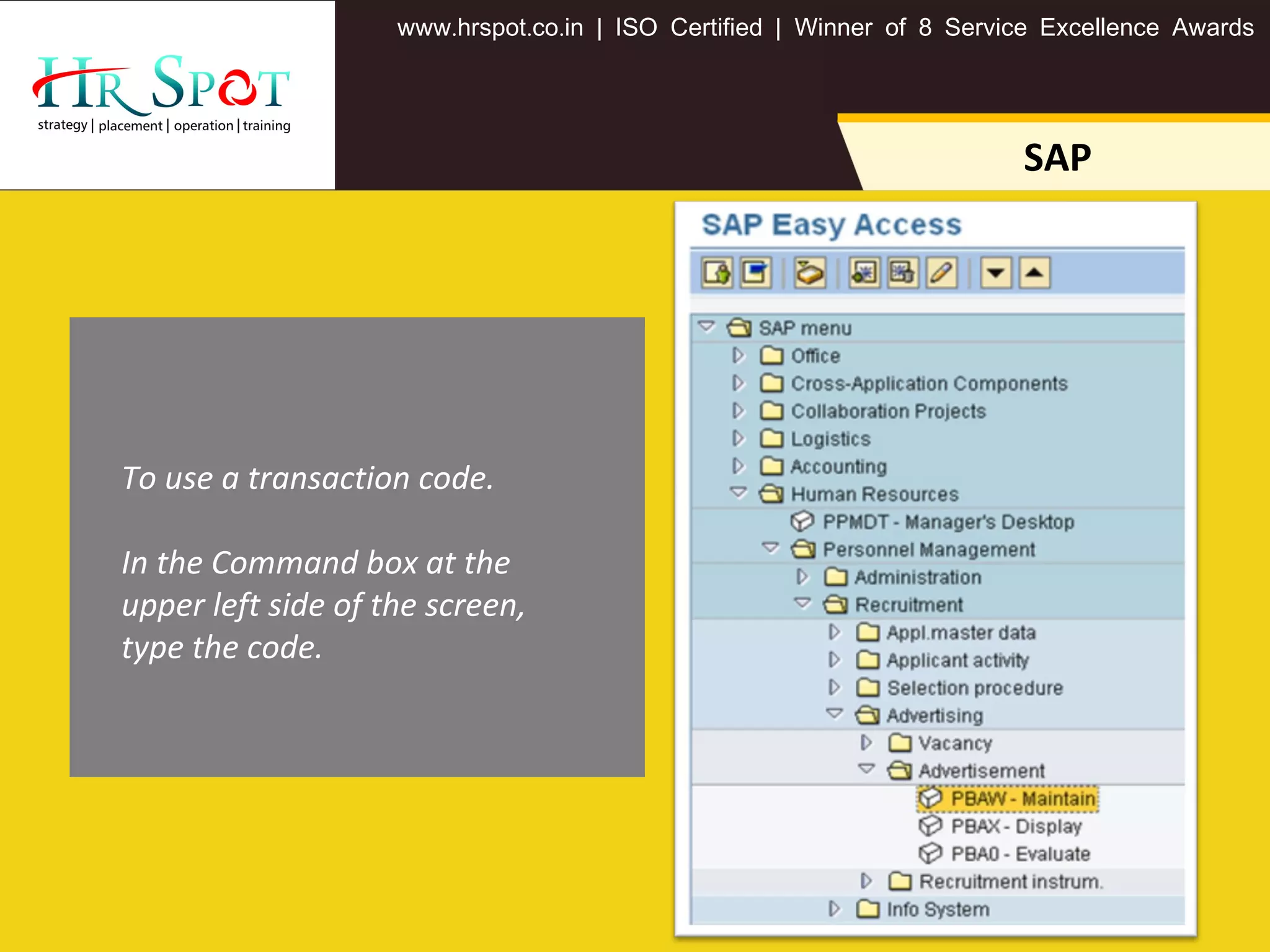Click the Delete Favorites trash icon
This screenshot has height=952, width=1270.
[903, 273]
